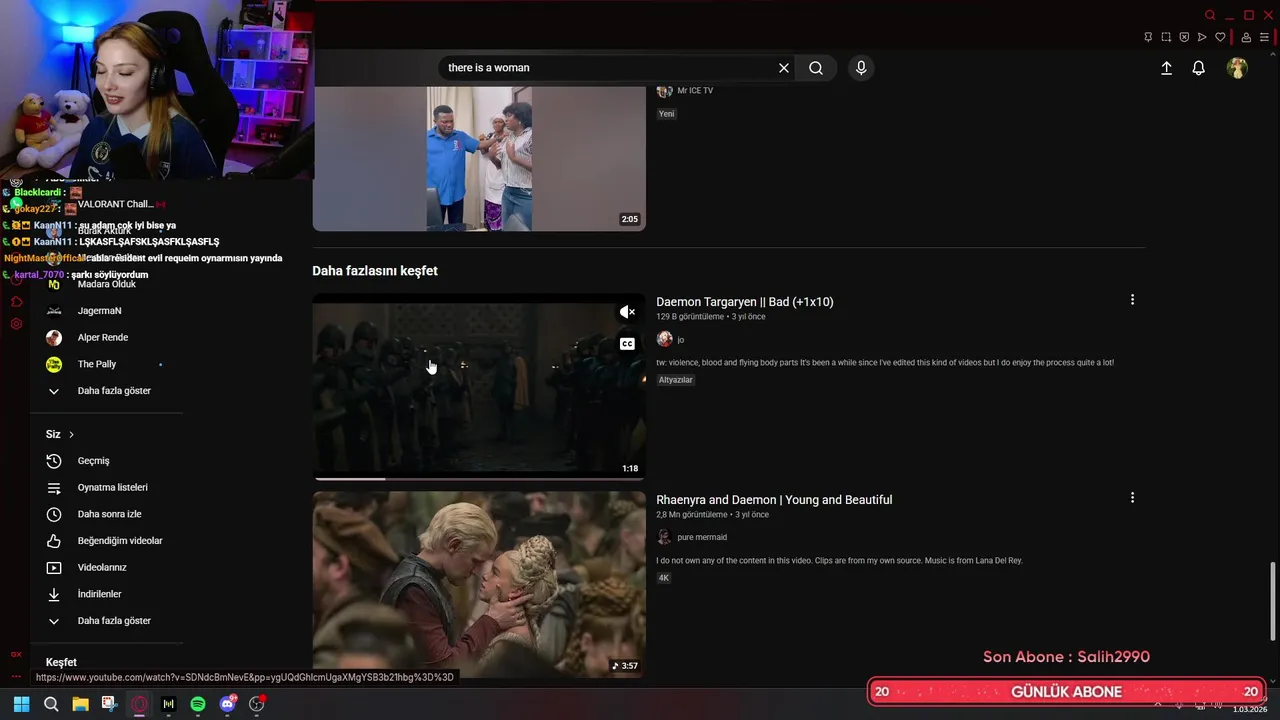Open Spotify from taskbar
The width and height of the screenshot is (1280, 720).
198,704
